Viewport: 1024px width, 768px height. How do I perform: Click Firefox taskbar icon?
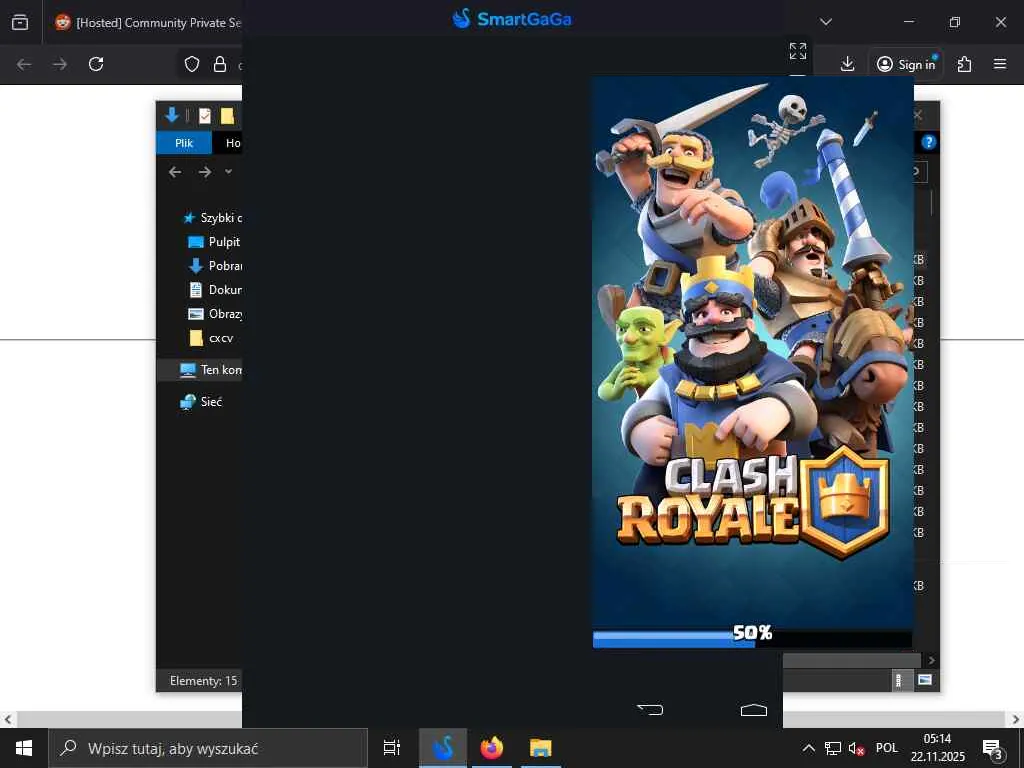coord(492,748)
